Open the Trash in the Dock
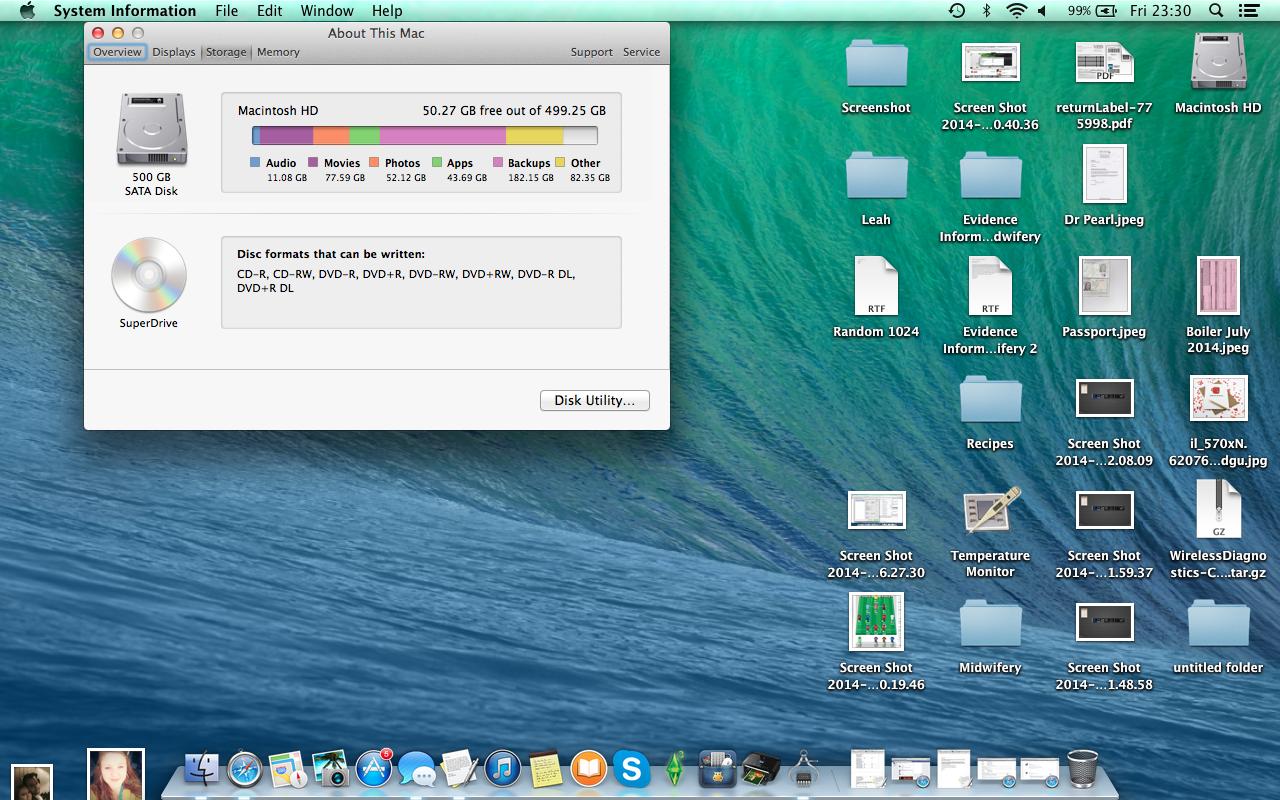Image resolution: width=1280 pixels, height=800 pixels. 1083,769
